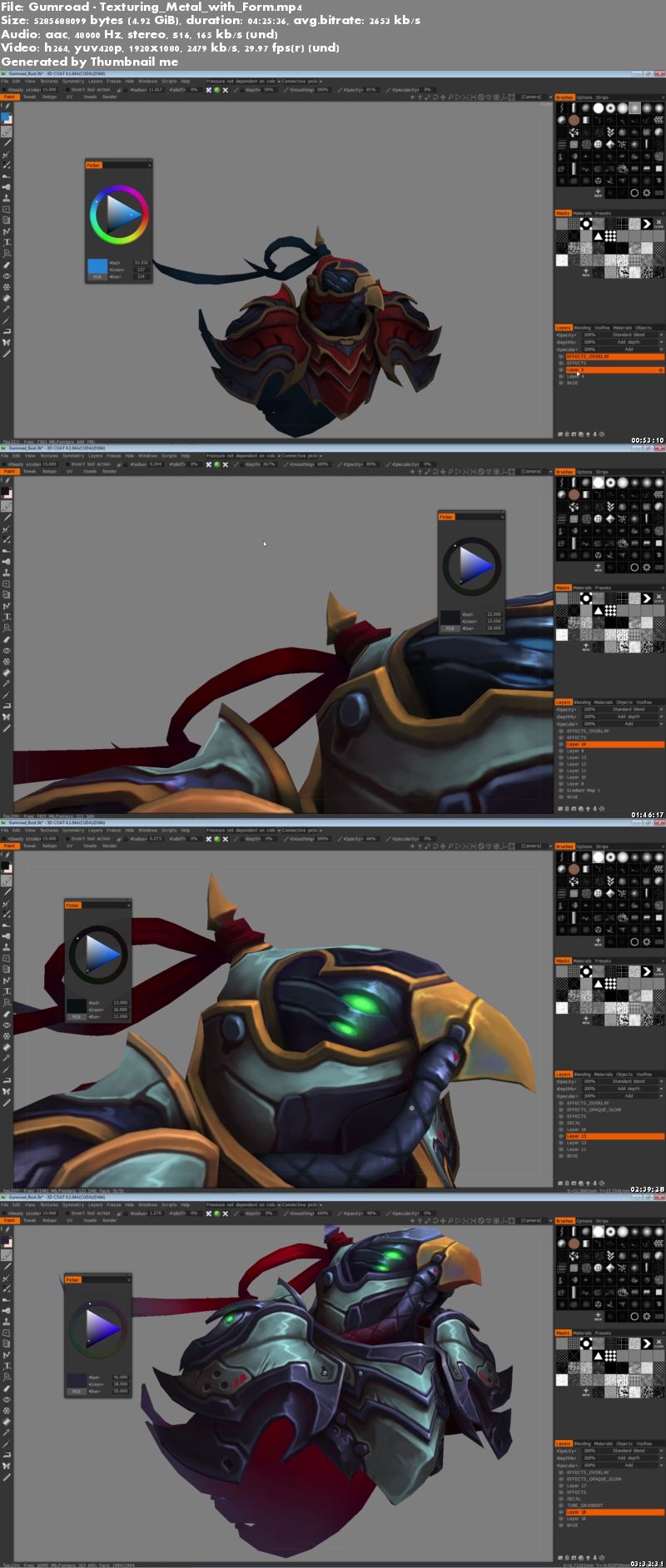Screen dimensions: 666x1568
Task: Click move-layer-down arrow icon in 03:32:31 frame
Action: [x=595, y=1557]
